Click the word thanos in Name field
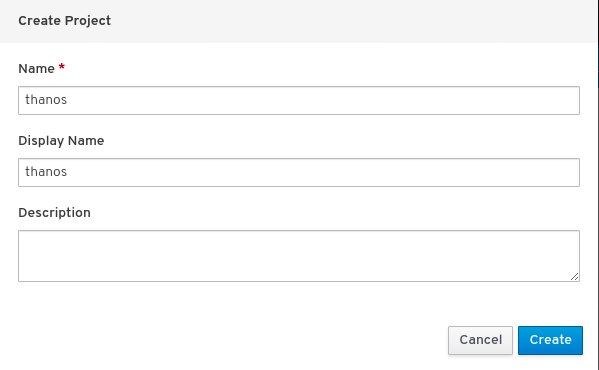The width and height of the screenshot is (599, 370). (x=46, y=100)
